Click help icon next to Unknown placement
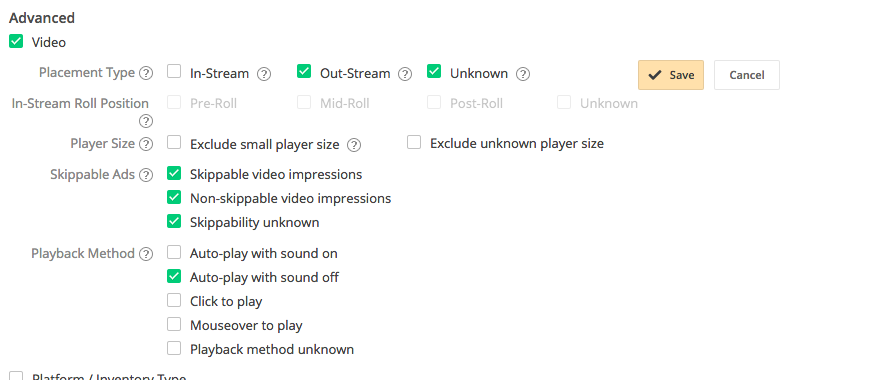The width and height of the screenshot is (874, 380). [x=523, y=74]
